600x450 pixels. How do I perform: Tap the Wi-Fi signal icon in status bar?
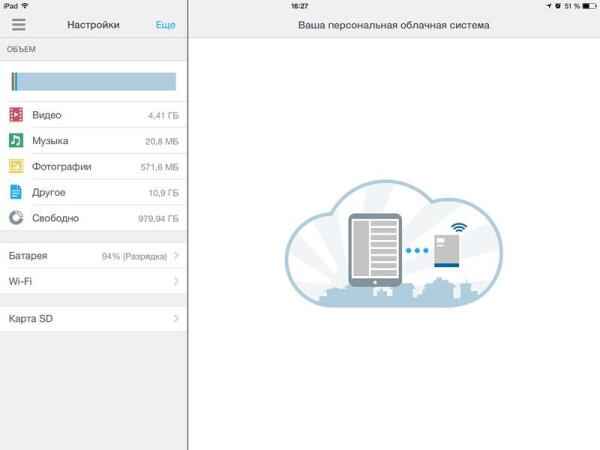(x=24, y=6)
